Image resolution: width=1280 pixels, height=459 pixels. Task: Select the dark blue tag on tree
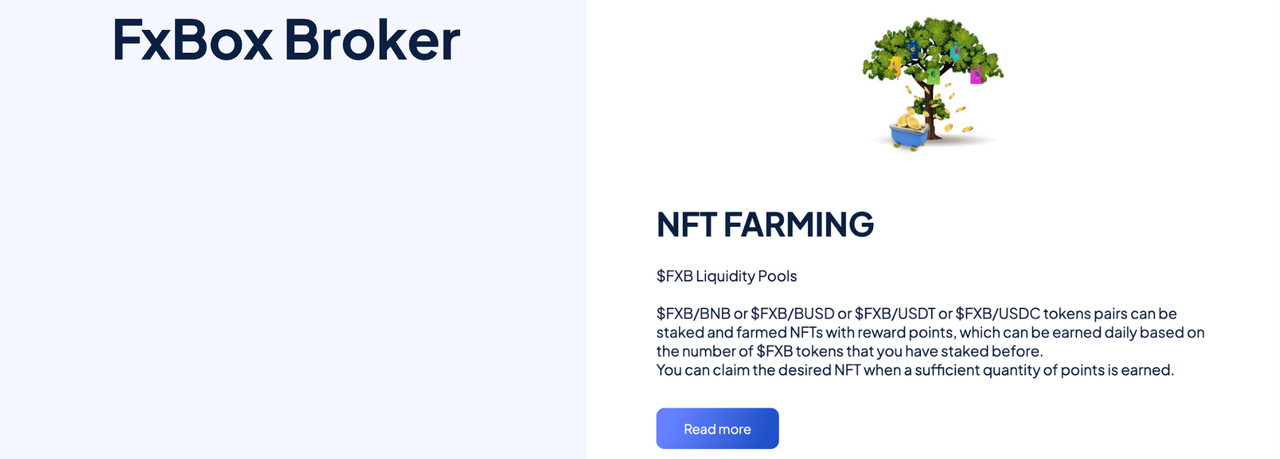pos(913,49)
